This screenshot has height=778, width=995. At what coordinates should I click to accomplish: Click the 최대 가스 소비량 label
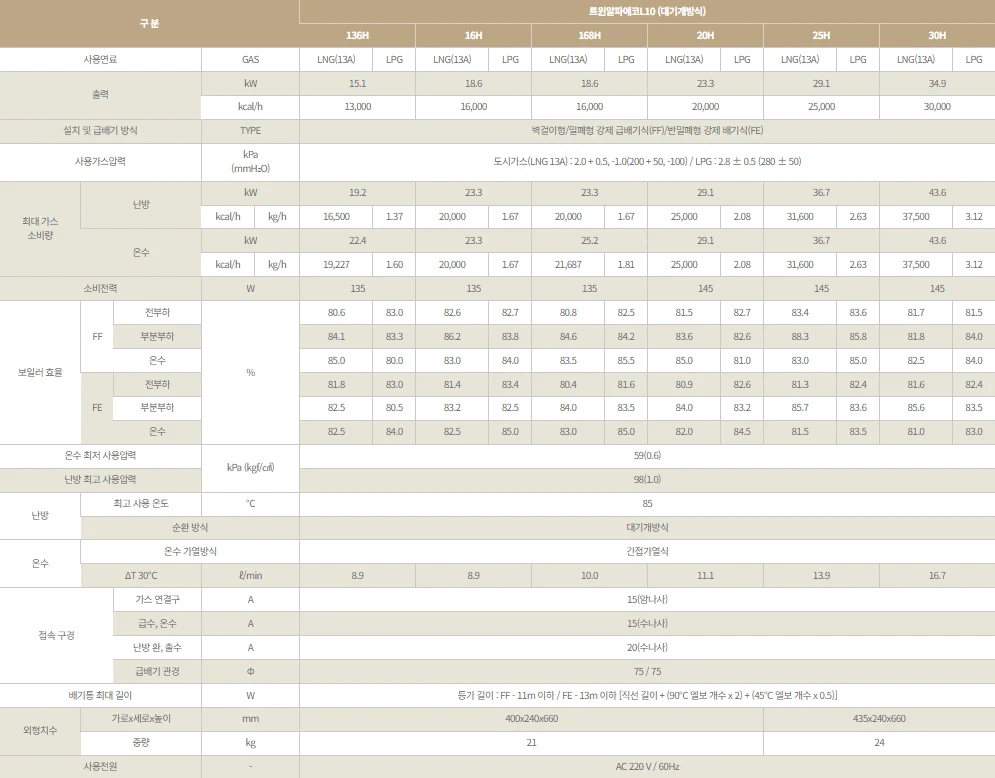(40, 228)
